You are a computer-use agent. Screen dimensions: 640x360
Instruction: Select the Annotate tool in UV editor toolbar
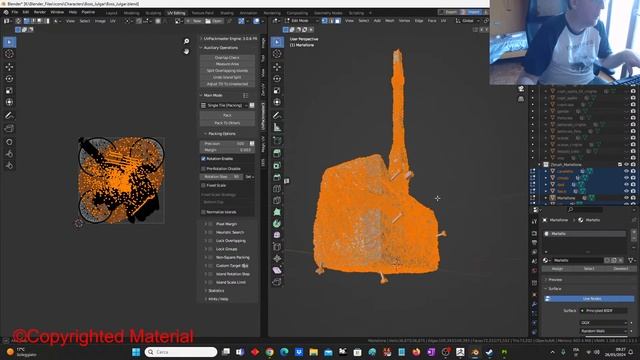[9, 116]
